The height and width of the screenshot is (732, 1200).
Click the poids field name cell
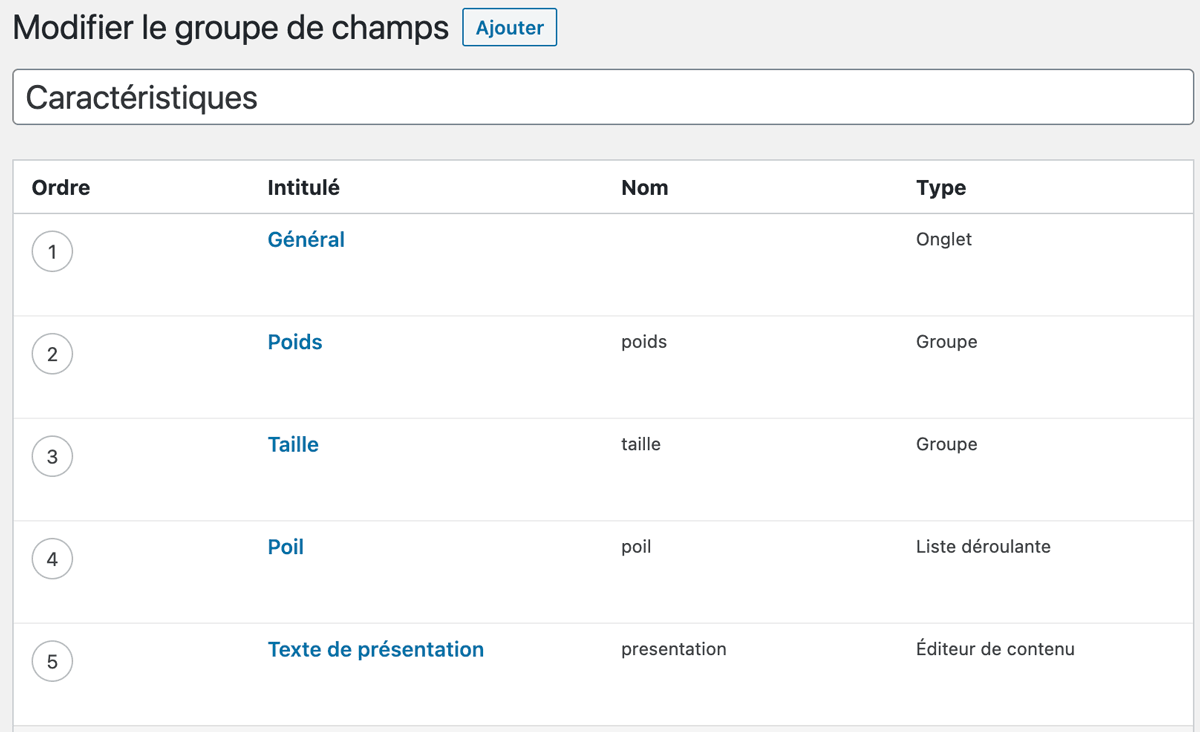click(644, 342)
